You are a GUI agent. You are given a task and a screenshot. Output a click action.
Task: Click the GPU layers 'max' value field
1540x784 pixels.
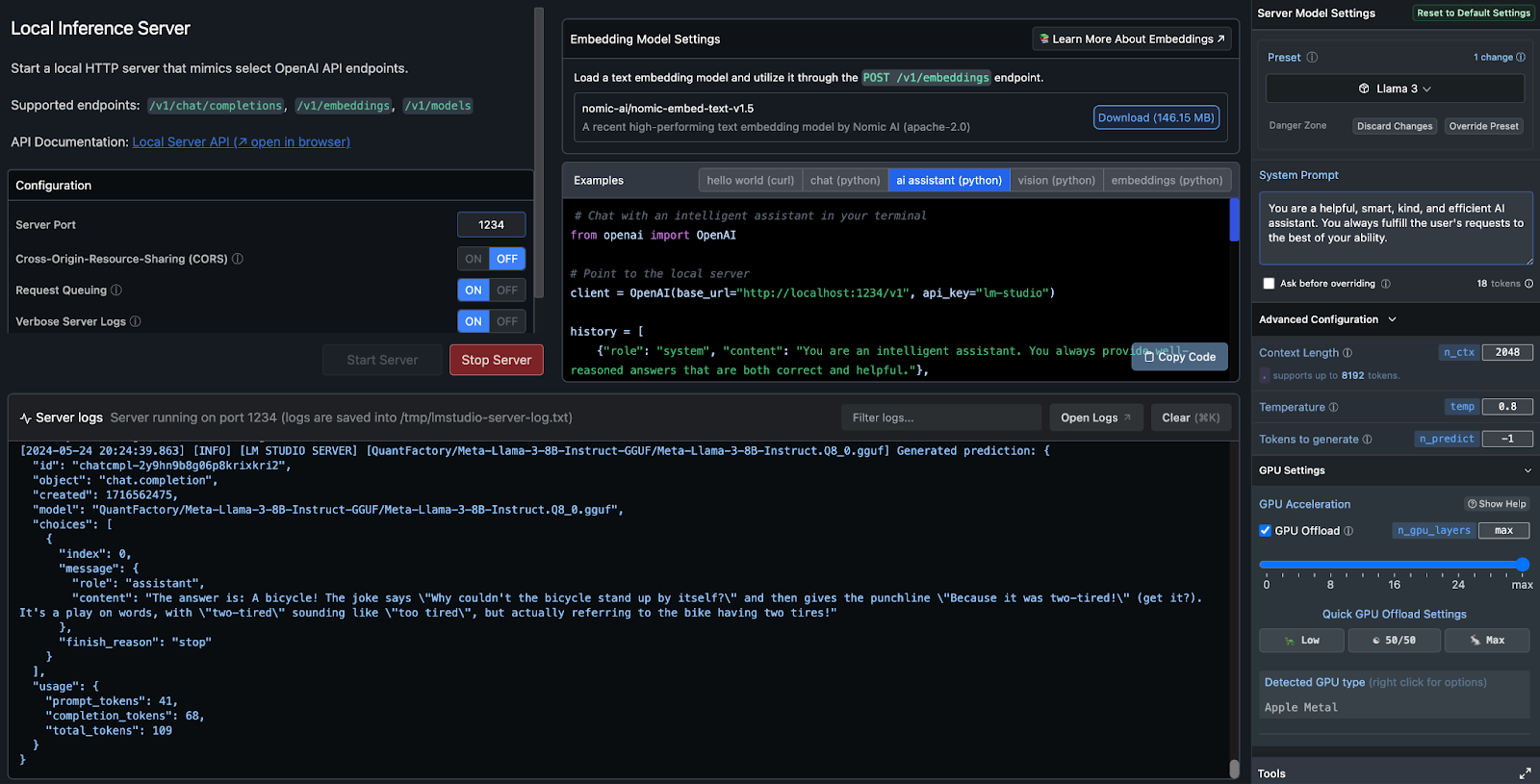click(x=1503, y=531)
